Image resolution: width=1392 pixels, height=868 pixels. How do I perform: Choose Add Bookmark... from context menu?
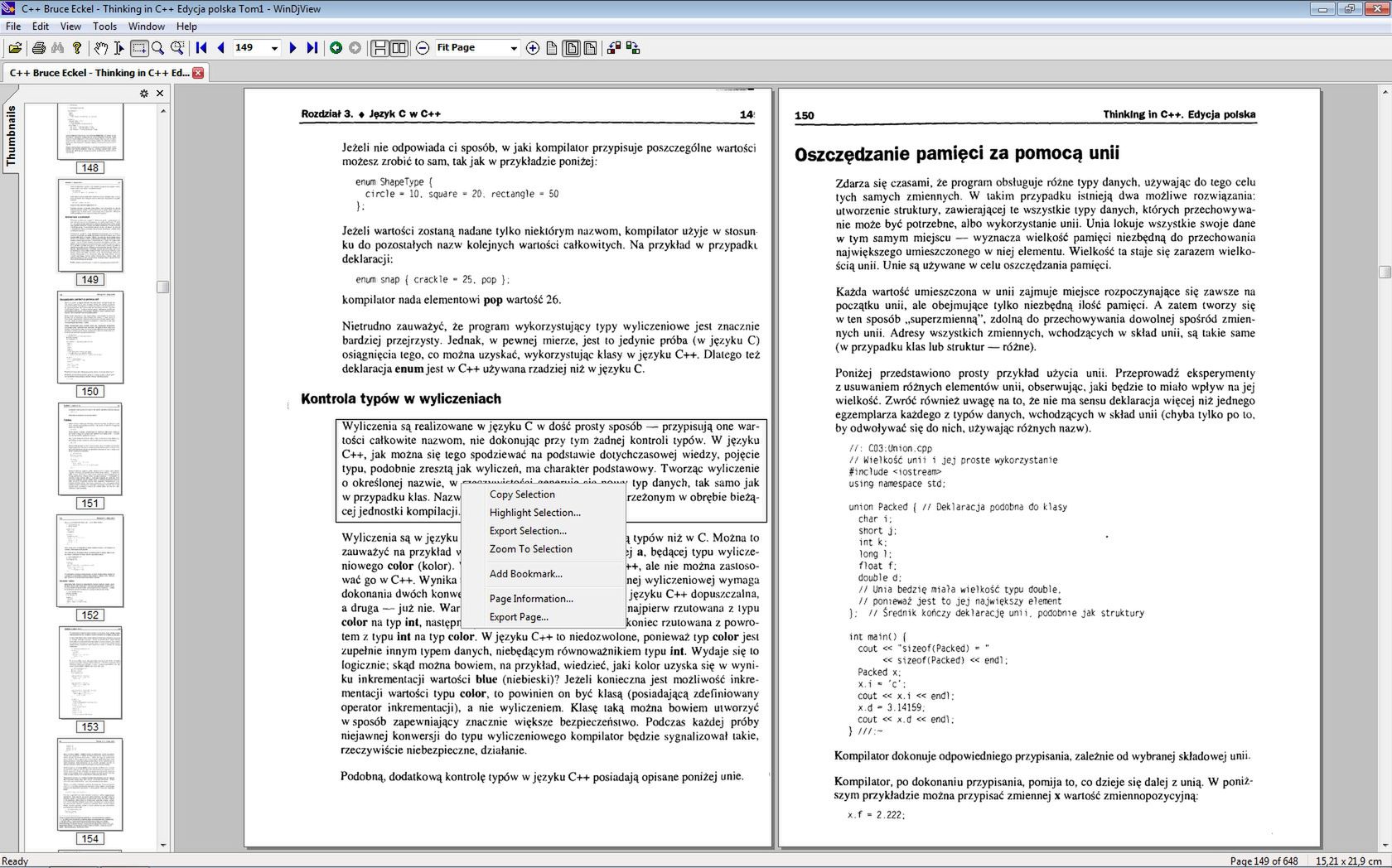click(543, 574)
